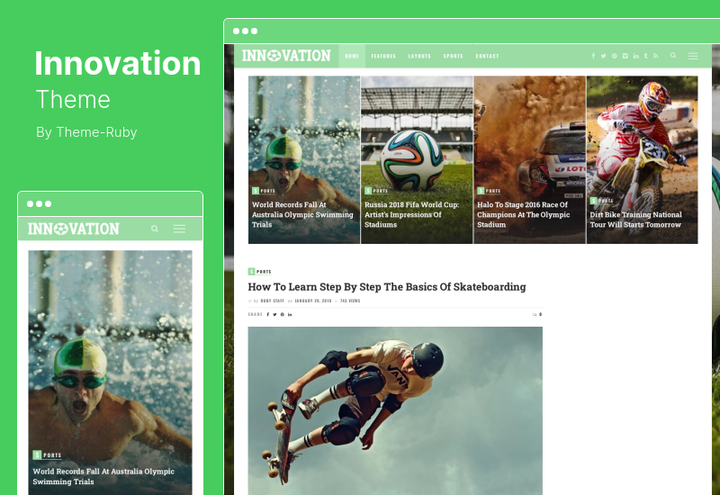This screenshot has width=720, height=495.
Task: Open World Records article title in mobile preview
Action: 103,476
